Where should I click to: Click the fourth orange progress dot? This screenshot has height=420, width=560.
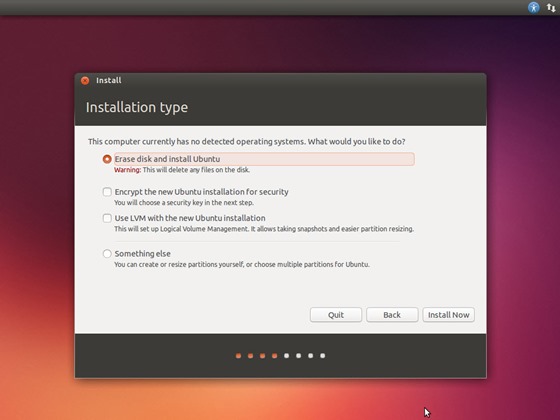tap(274, 356)
